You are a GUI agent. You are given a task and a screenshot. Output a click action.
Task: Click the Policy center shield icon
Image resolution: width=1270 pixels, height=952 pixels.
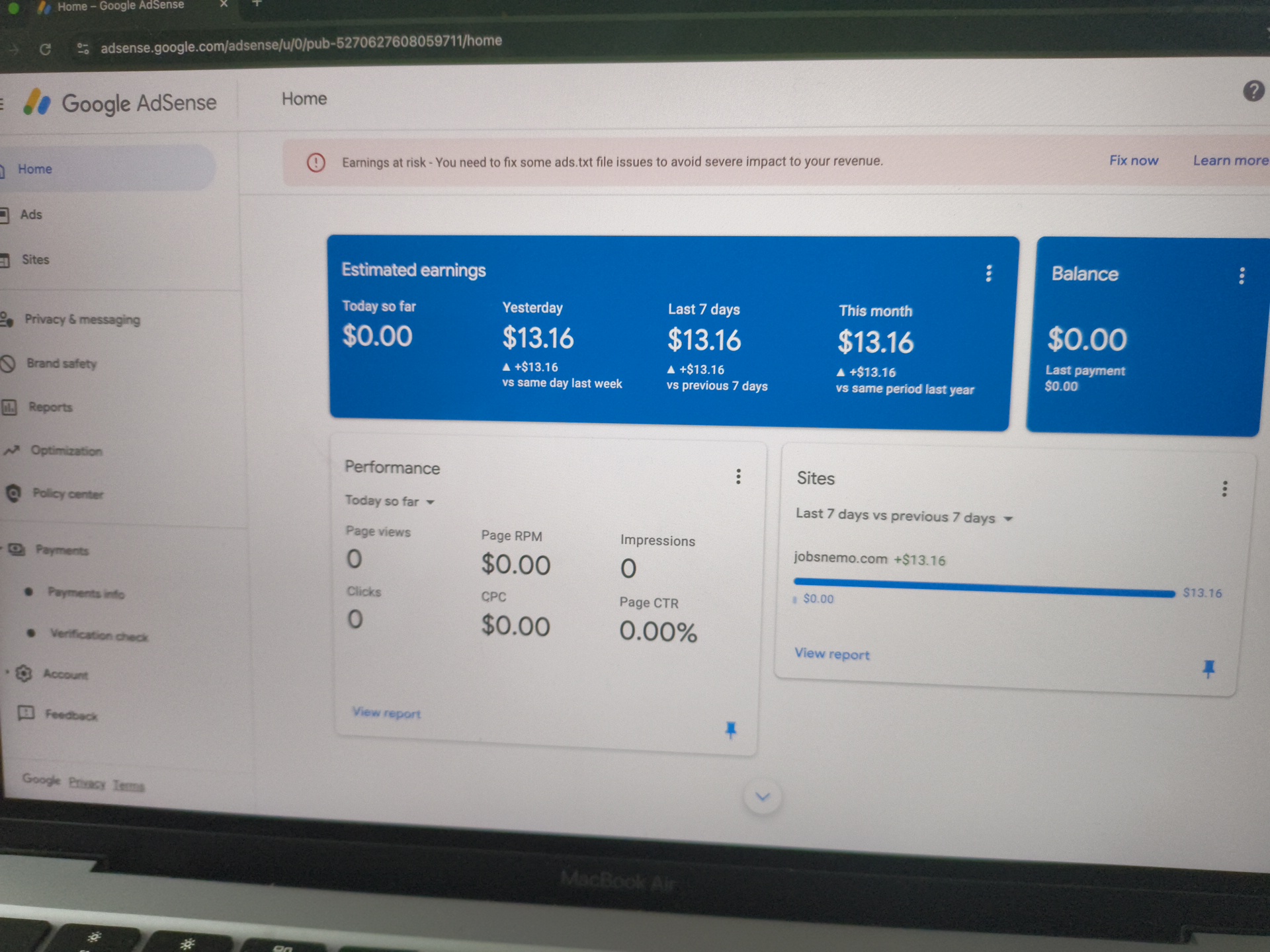coord(13,493)
